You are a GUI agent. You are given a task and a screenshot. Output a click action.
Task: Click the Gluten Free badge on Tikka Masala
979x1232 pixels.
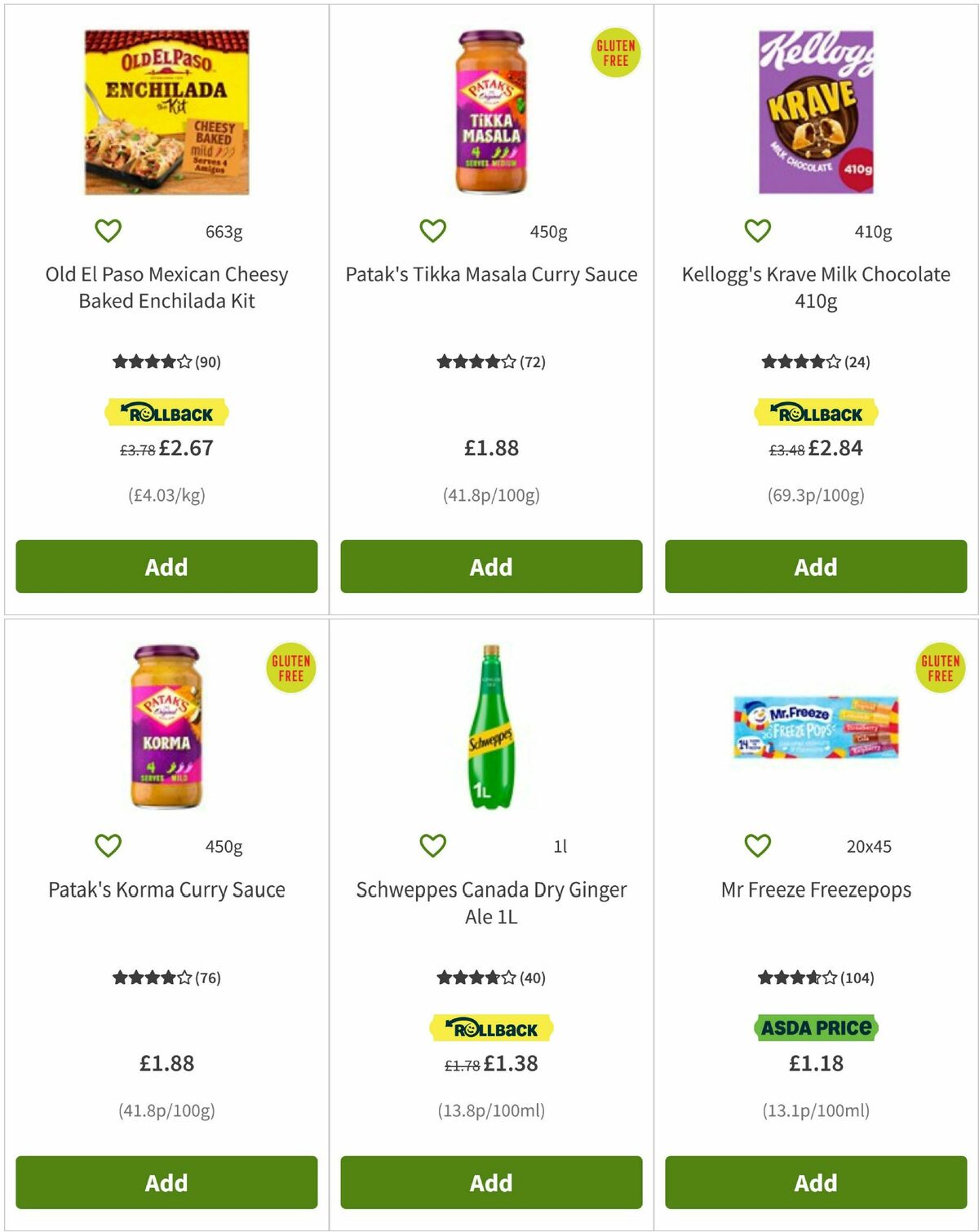coord(616,54)
